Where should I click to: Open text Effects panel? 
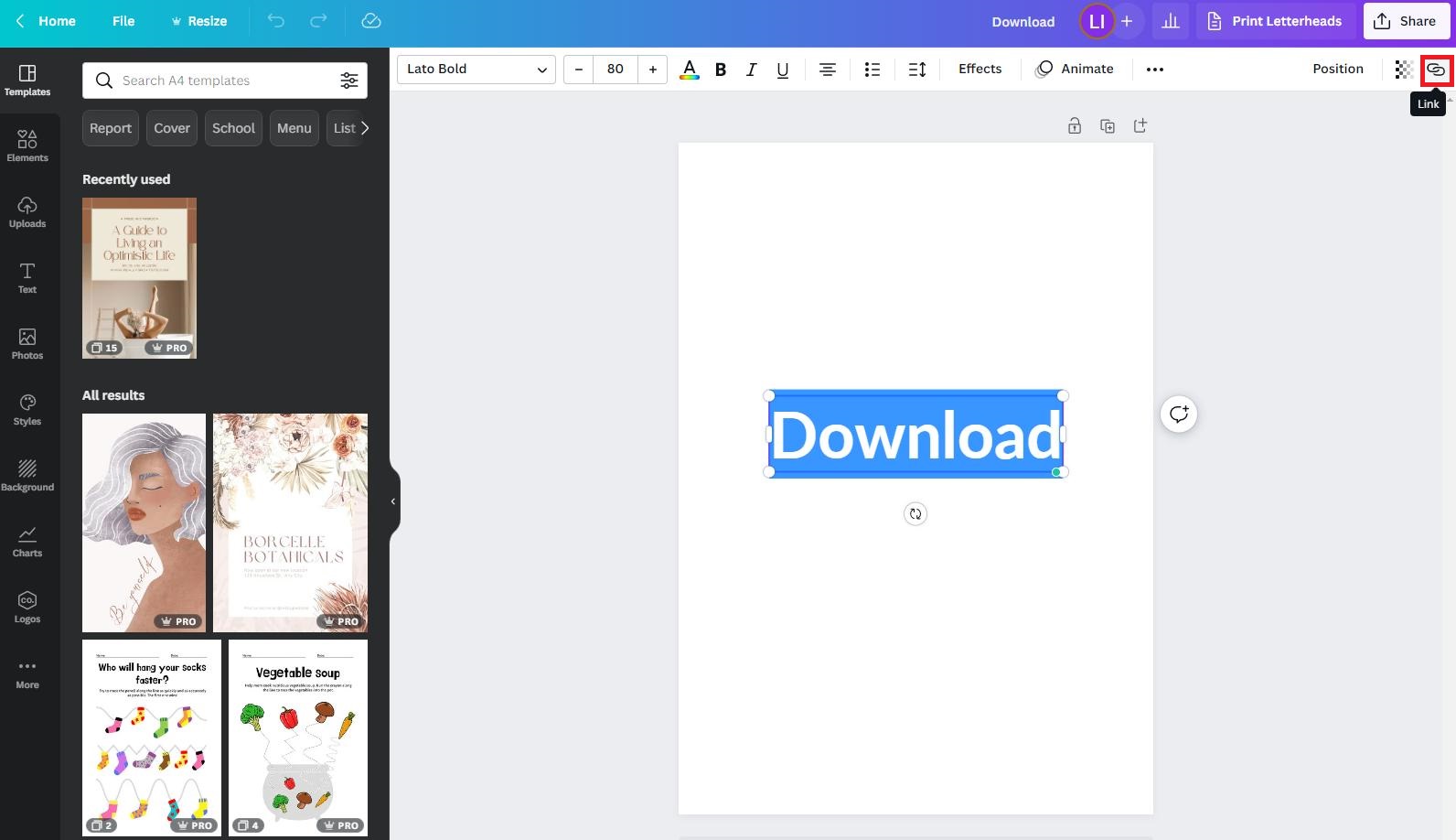coord(980,69)
